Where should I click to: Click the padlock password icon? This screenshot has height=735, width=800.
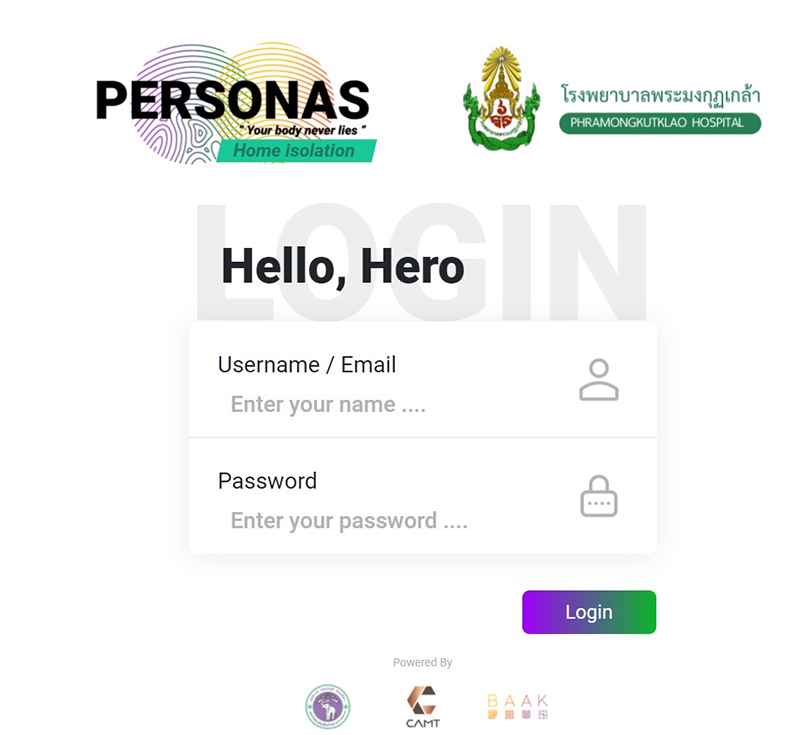click(598, 496)
